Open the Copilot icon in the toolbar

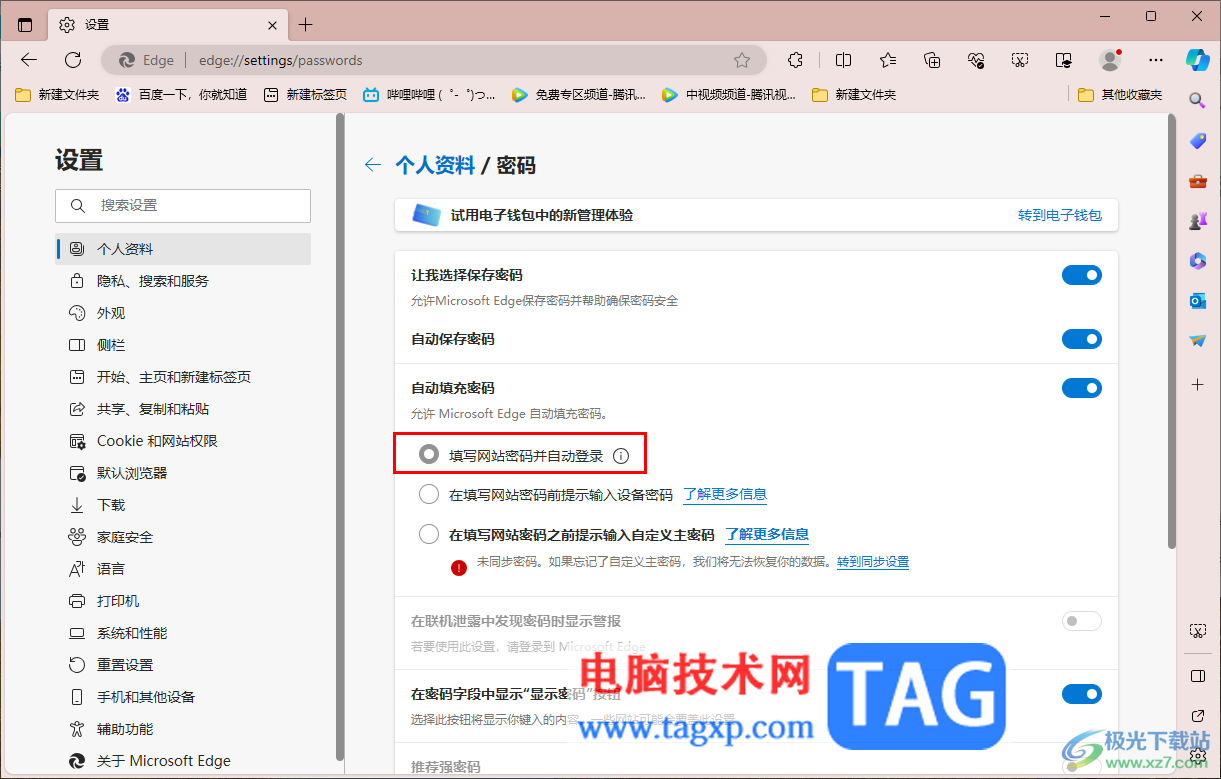tap(1197, 59)
